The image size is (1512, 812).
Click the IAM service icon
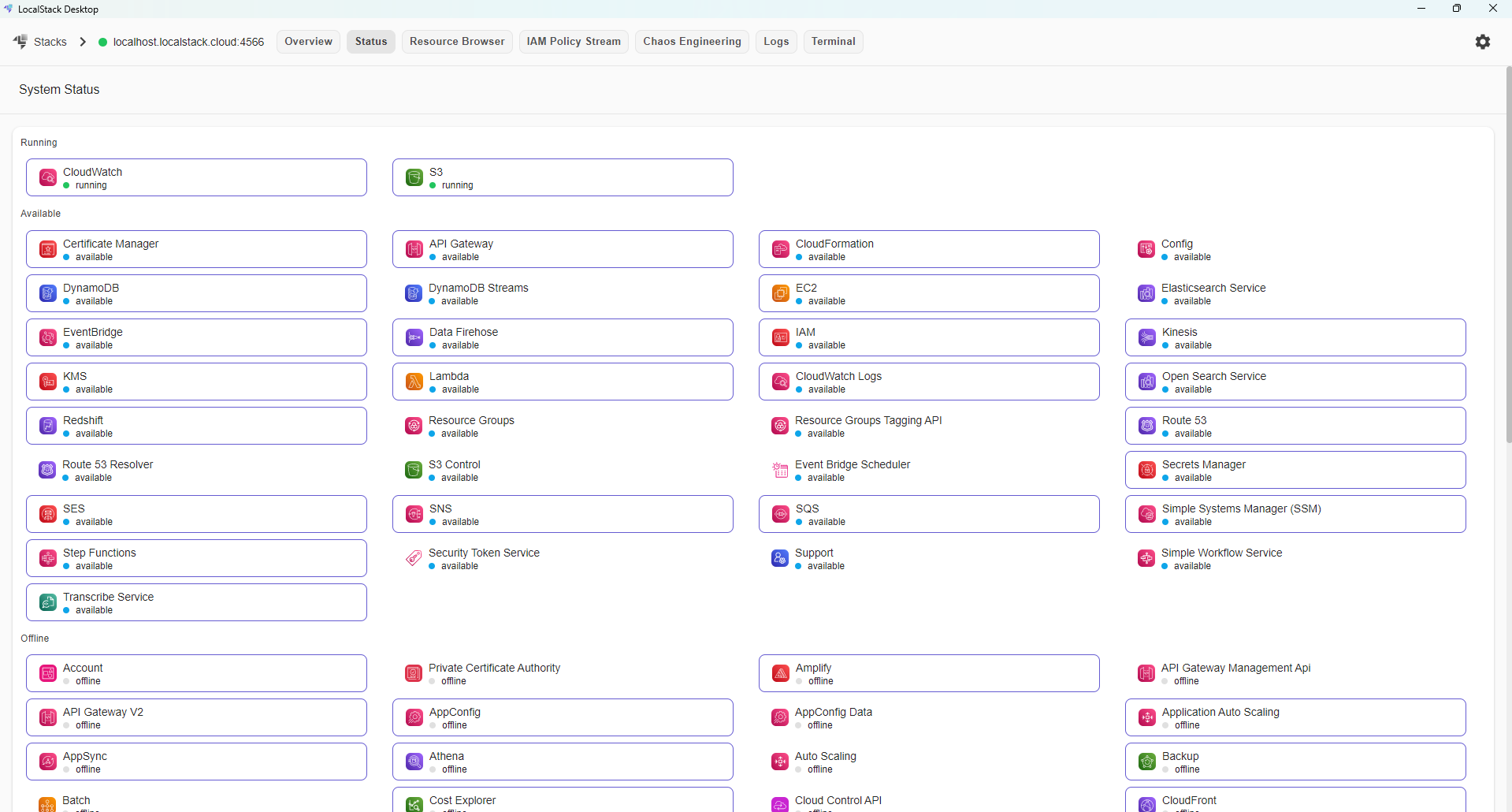coord(781,337)
